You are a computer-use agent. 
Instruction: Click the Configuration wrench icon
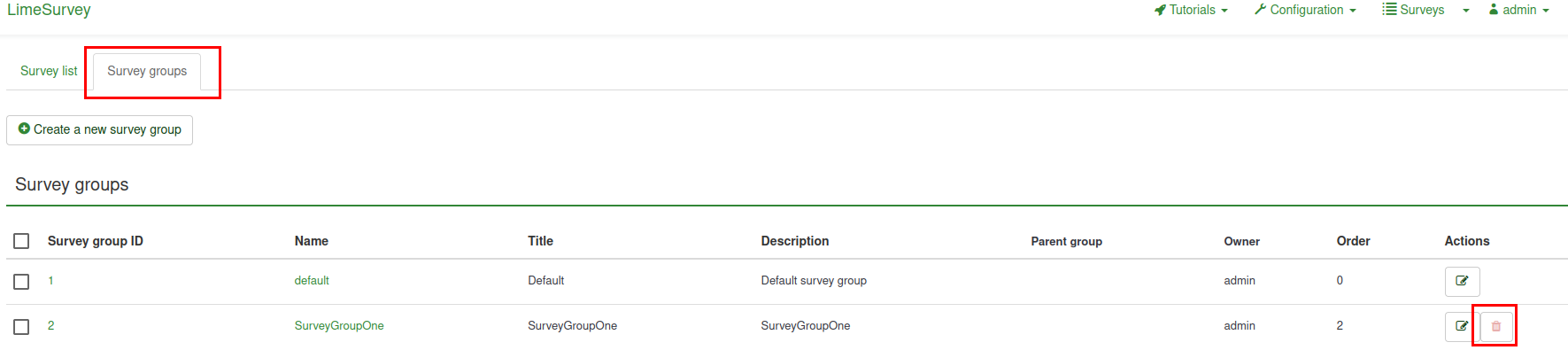click(x=1260, y=10)
